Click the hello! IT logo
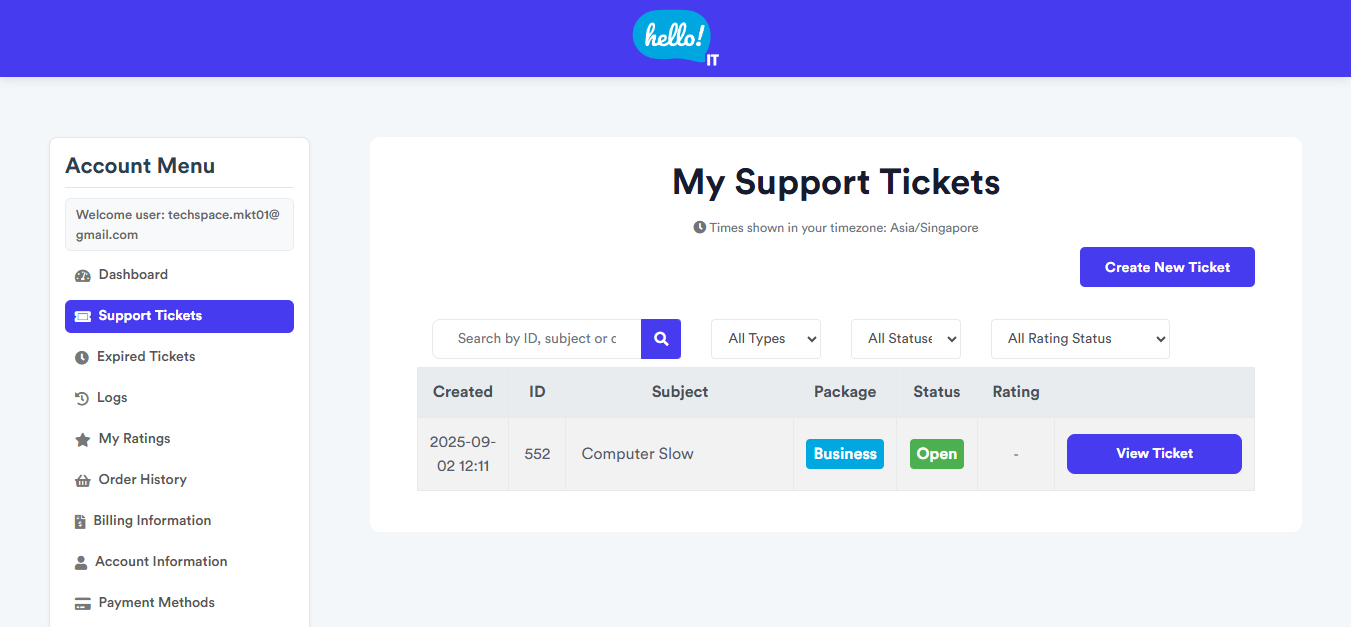The width and height of the screenshot is (1351, 627). pyautogui.click(x=676, y=38)
